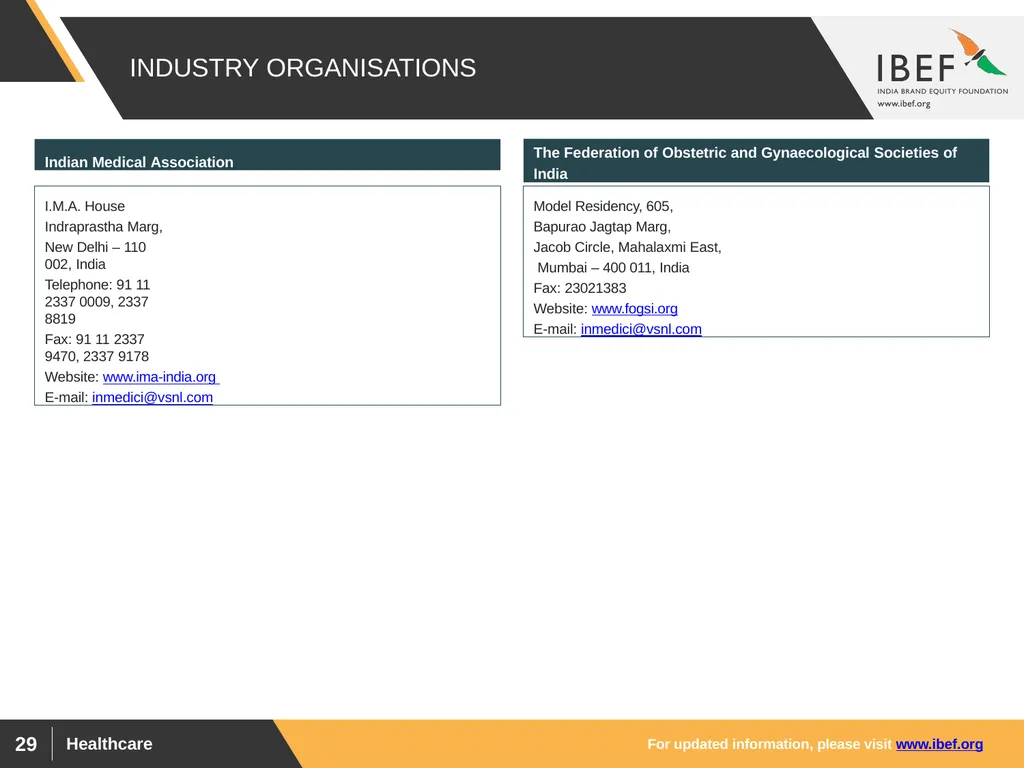Select the 'Indraprastha Marg,' line

103,227
